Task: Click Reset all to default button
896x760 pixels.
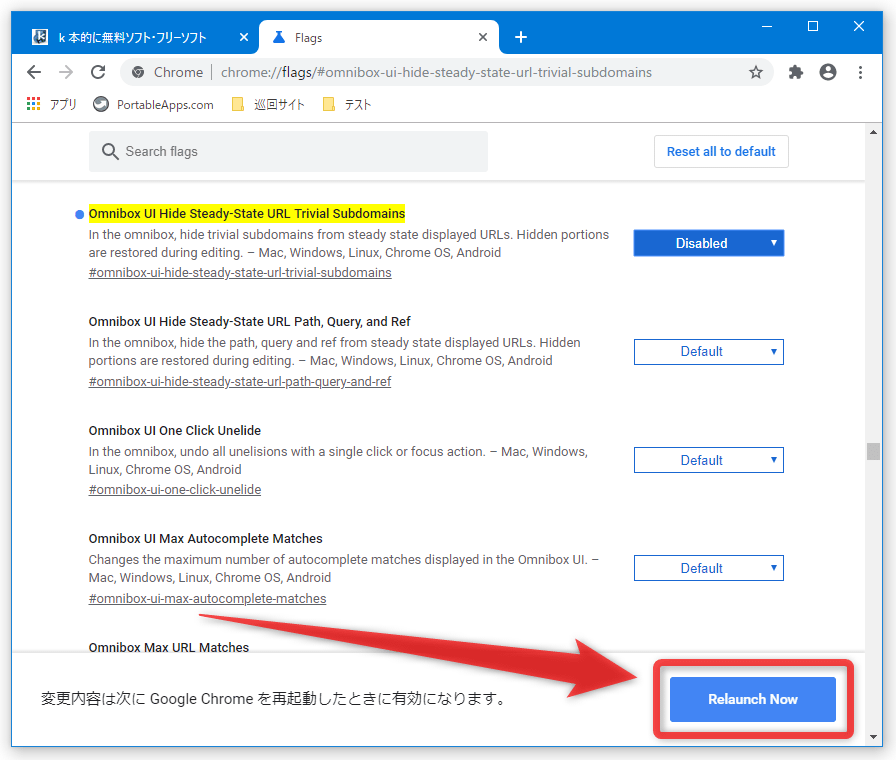Action: (x=721, y=151)
